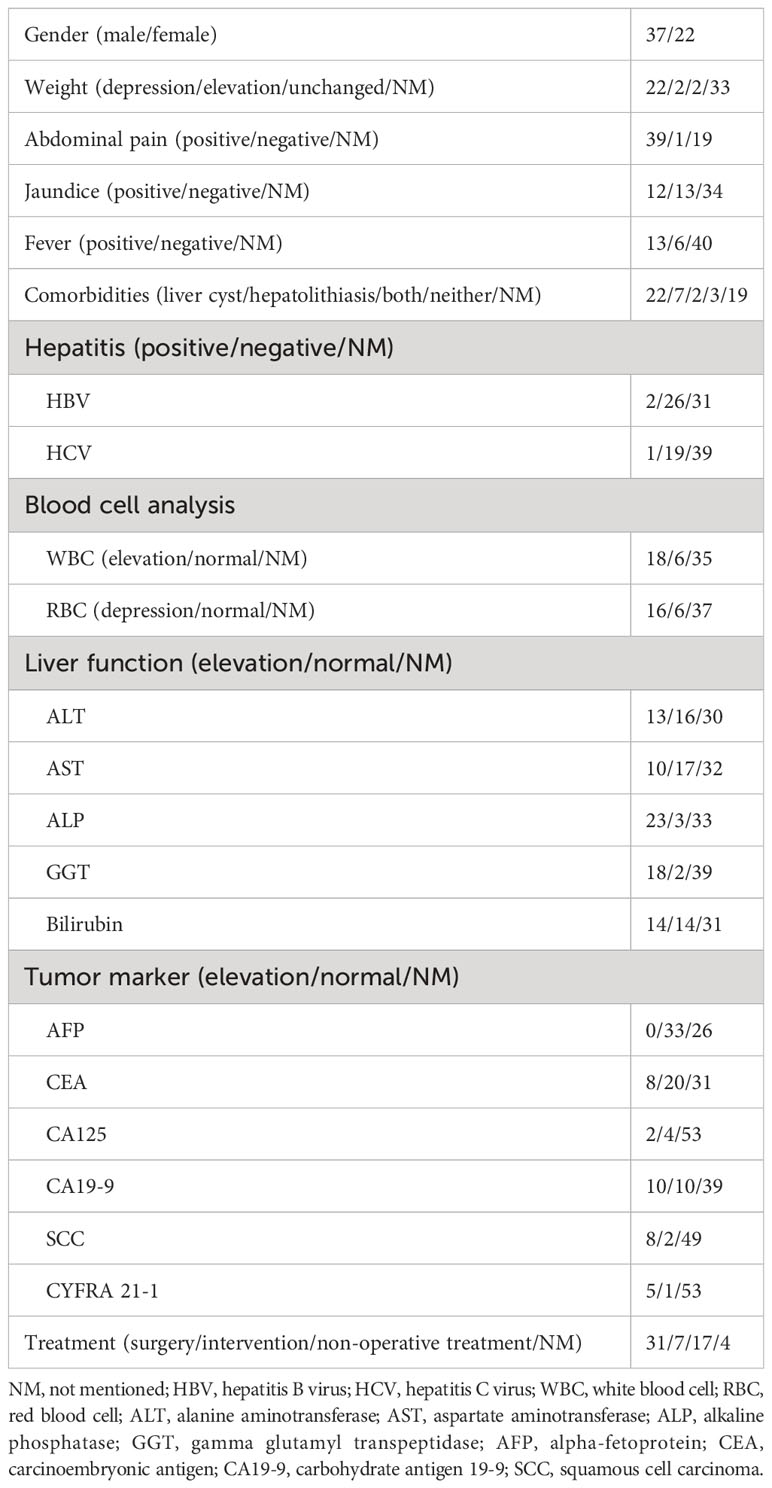Image resolution: width=772 pixels, height=1488 pixels.
Task: Select the Abdominal pain row label
Action: click(201, 139)
